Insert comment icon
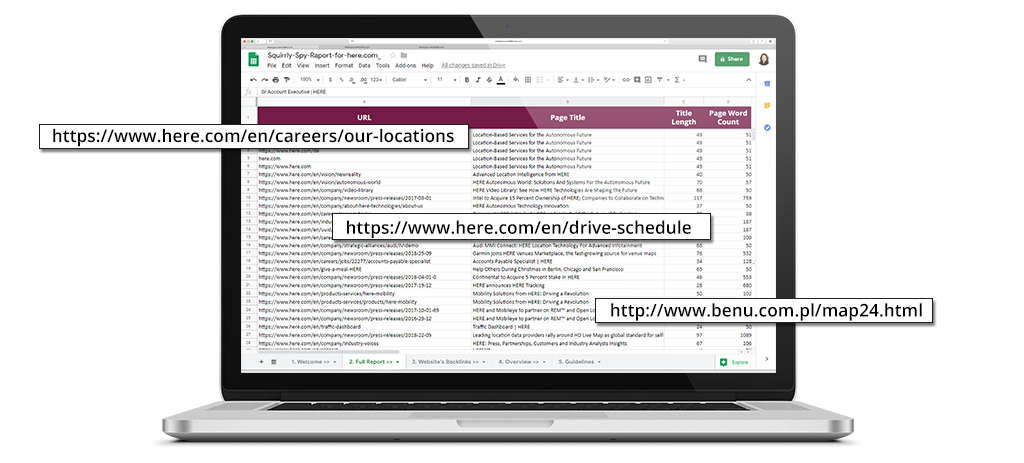The height and width of the screenshot is (463, 1024). tap(637, 80)
